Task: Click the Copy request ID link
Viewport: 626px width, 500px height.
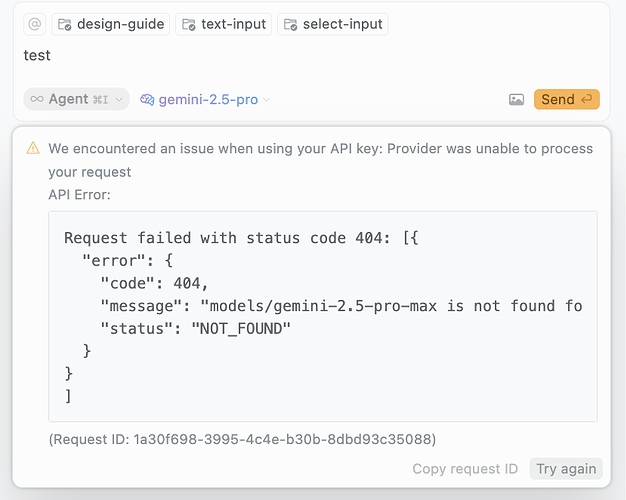Action: tap(465, 468)
